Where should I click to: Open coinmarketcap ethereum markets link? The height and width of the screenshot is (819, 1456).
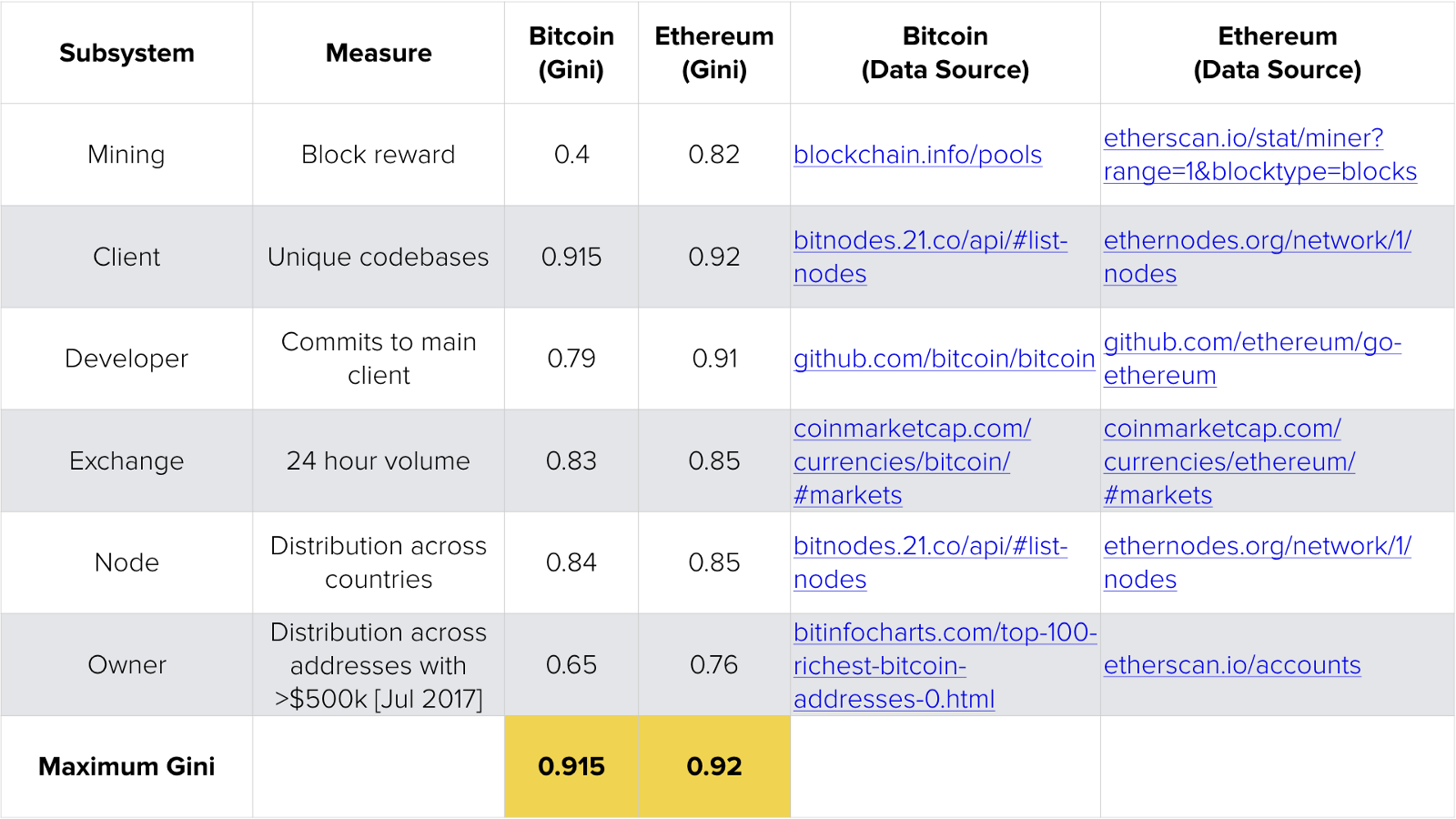[x=1229, y=461]
